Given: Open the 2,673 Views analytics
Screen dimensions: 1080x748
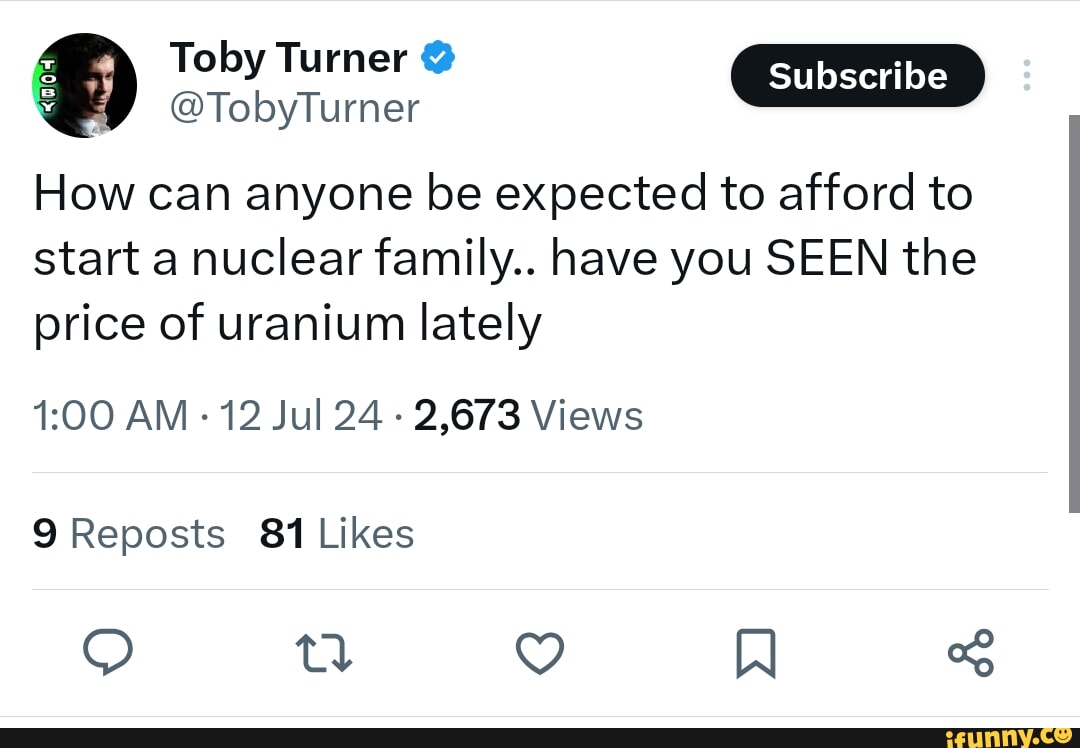Looking at the screenshot, I should [527, 414].
